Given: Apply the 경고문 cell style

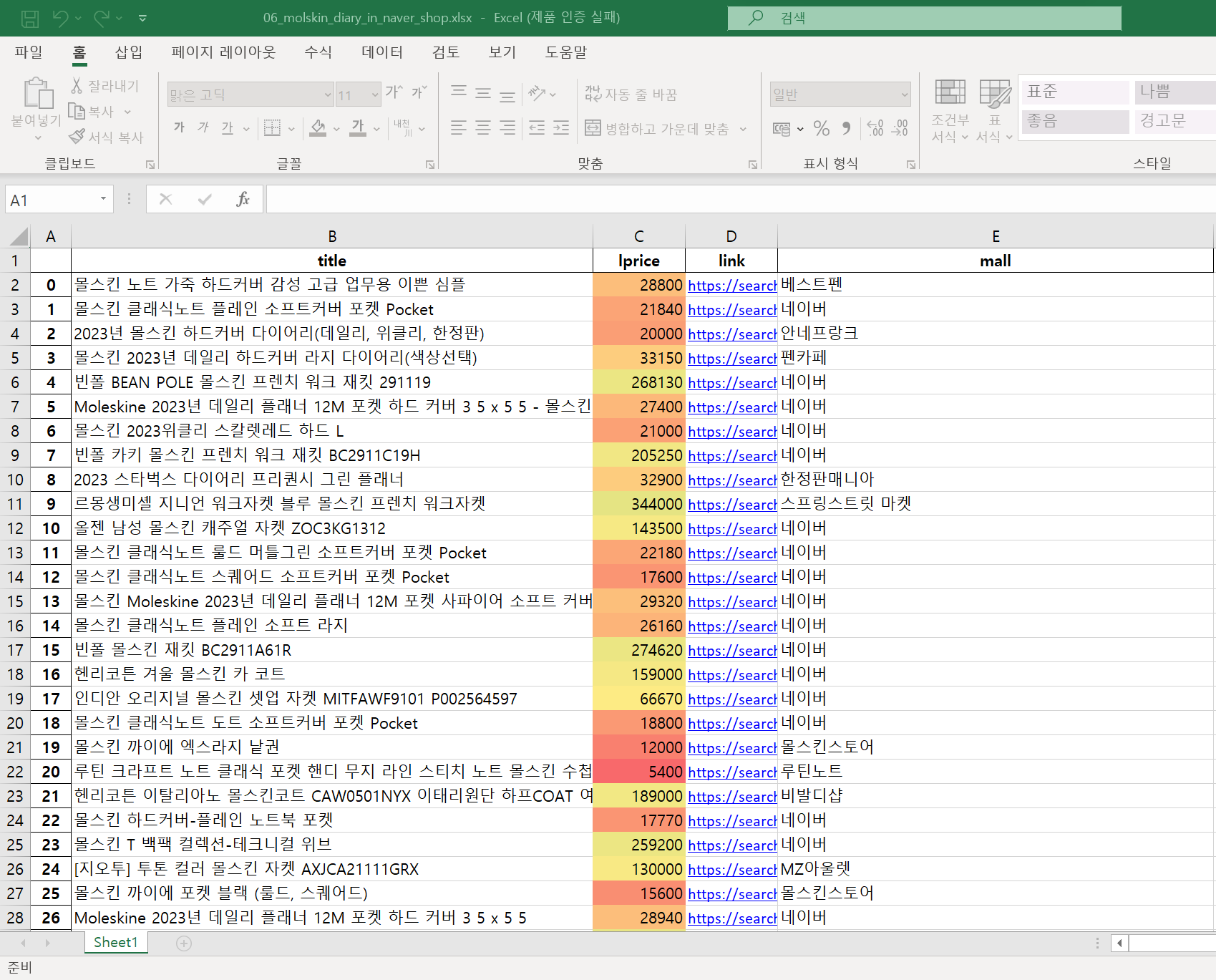Looking at the screenshot, I should (x=1174, y=122).
